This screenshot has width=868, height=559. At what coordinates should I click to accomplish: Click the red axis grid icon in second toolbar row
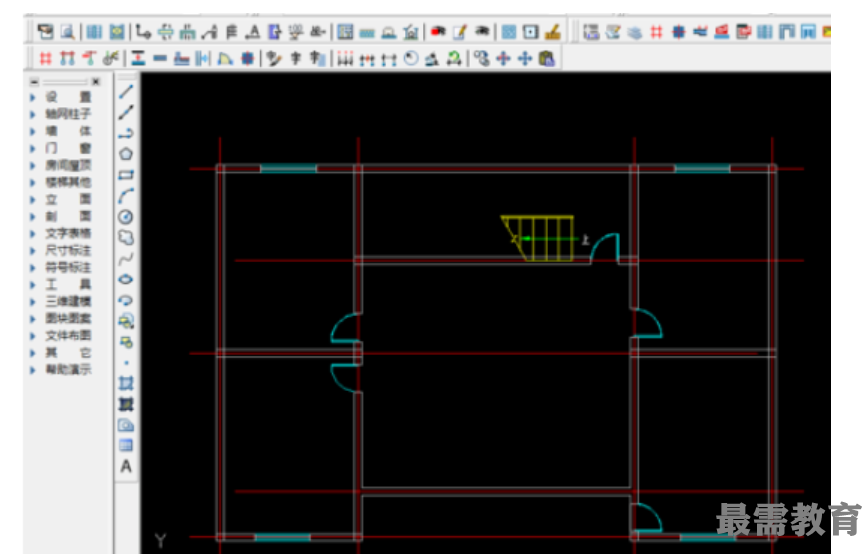(x=46, y=58)
